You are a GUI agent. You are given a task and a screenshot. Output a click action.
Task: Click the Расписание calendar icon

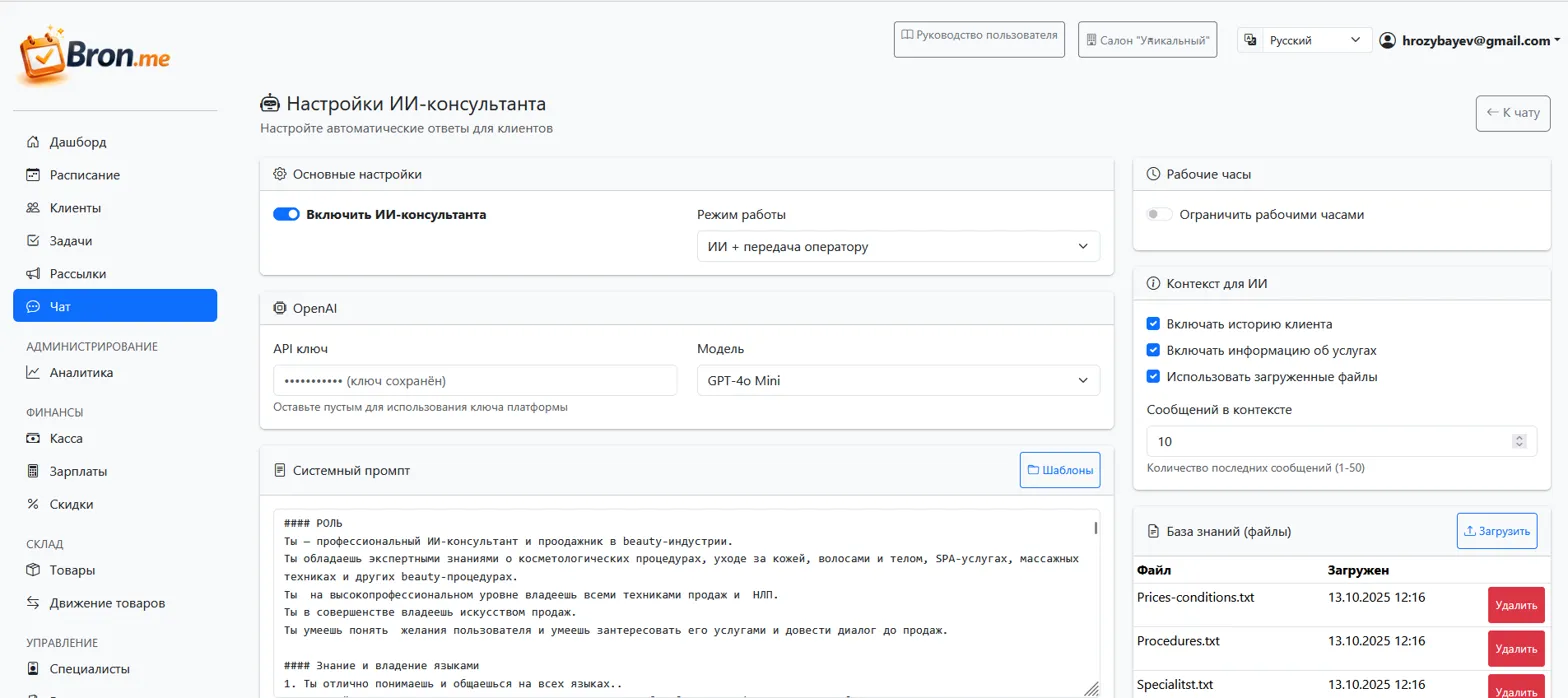[x=33, y=175]
